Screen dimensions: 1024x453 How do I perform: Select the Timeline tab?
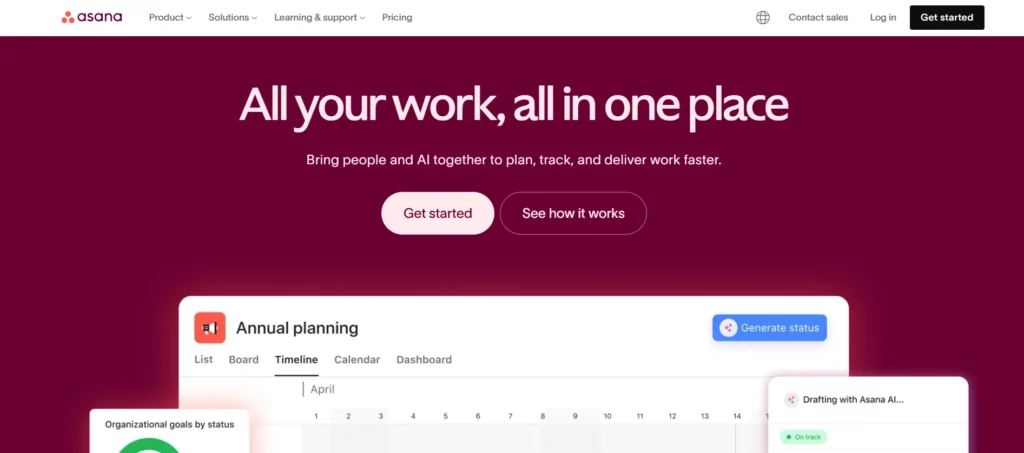(296, 360)
